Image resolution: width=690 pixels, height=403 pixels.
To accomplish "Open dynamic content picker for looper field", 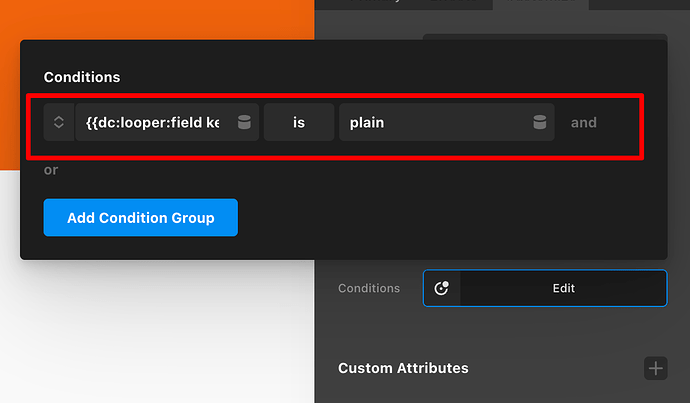I will [x=244, y=122].
